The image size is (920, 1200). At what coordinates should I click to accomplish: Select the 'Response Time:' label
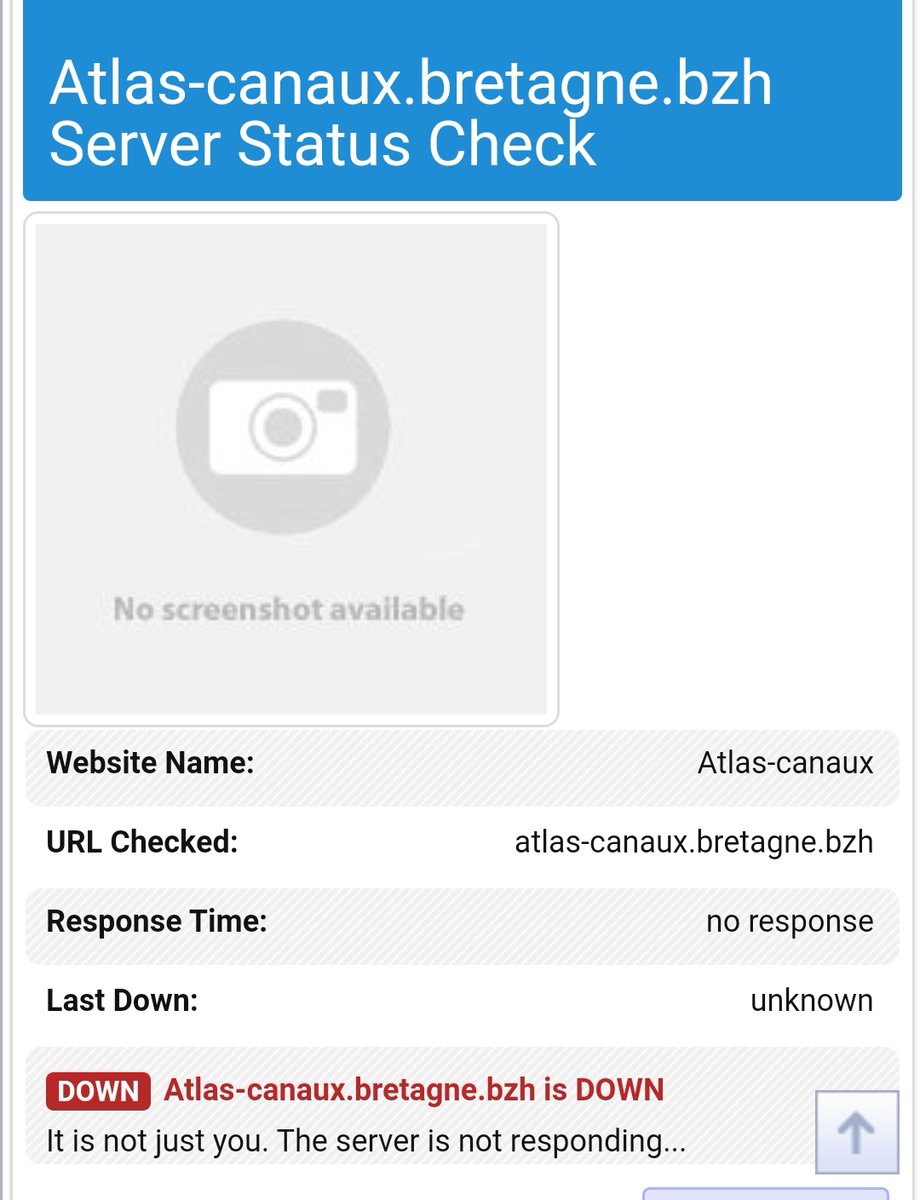pyautogui.click(x=157, y=921)
